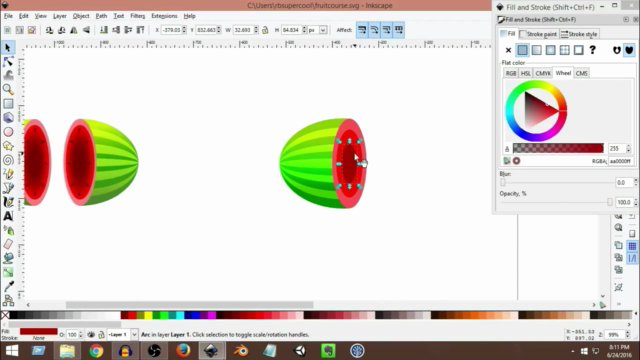Open the Object menu
The width and height of the screenshot is (640, 360).
[81, 16]
